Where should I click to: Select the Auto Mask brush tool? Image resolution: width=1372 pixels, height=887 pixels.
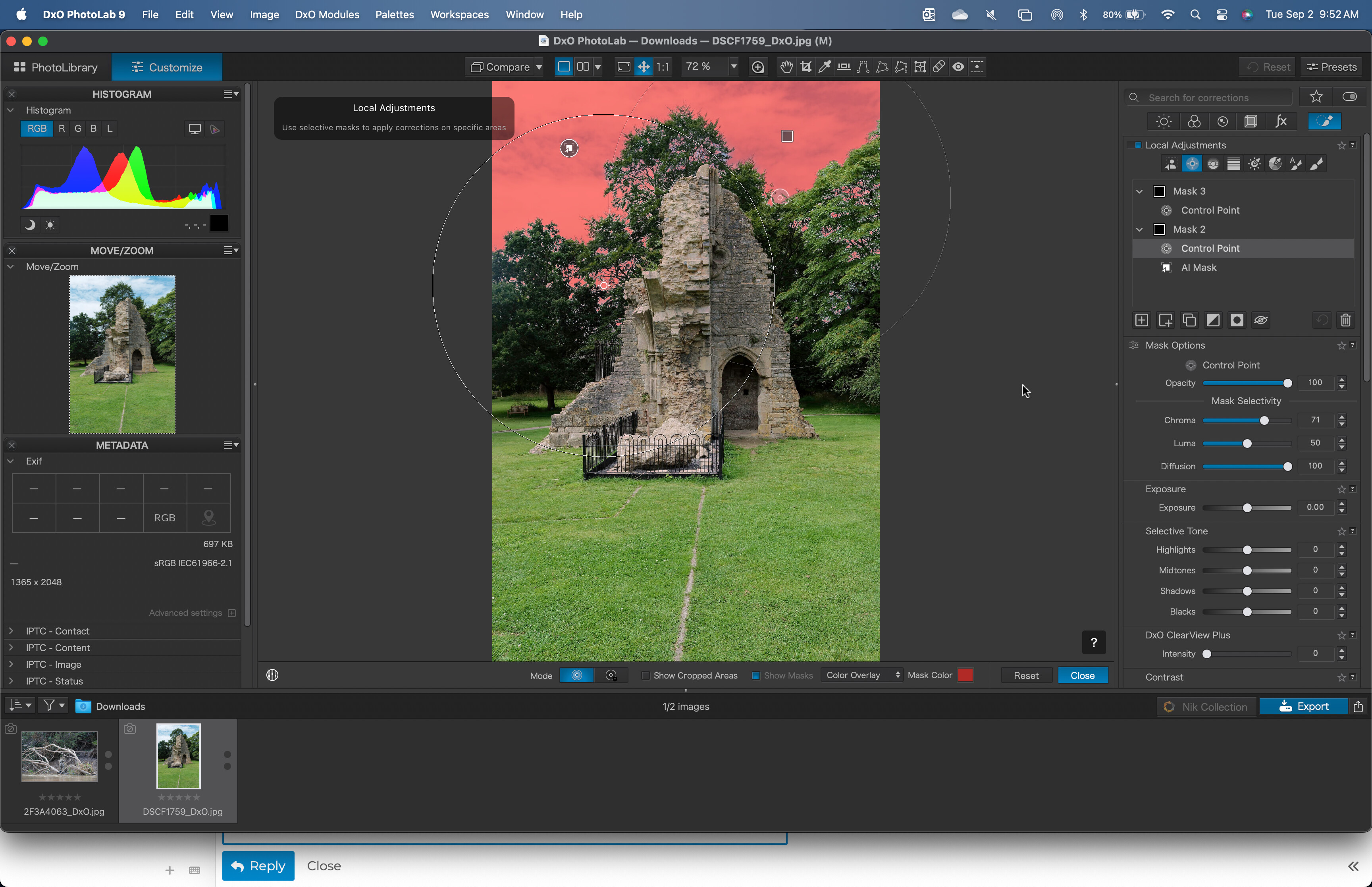(x=1295, y=164)
